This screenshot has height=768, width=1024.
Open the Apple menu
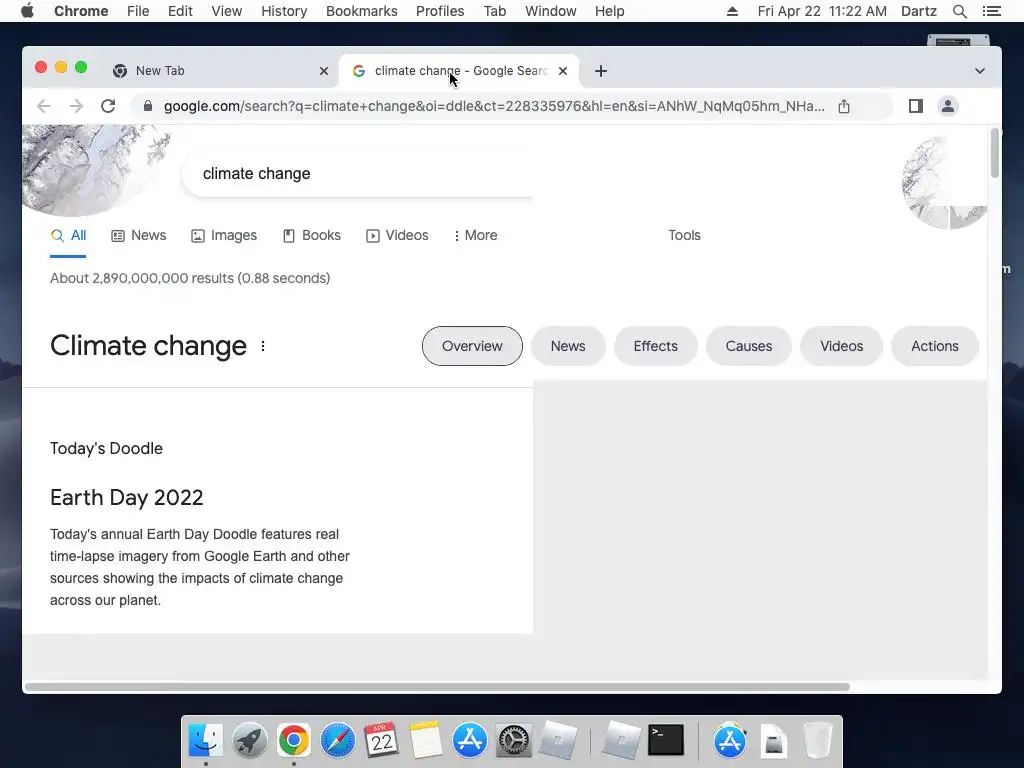click(x=27, y=11)
